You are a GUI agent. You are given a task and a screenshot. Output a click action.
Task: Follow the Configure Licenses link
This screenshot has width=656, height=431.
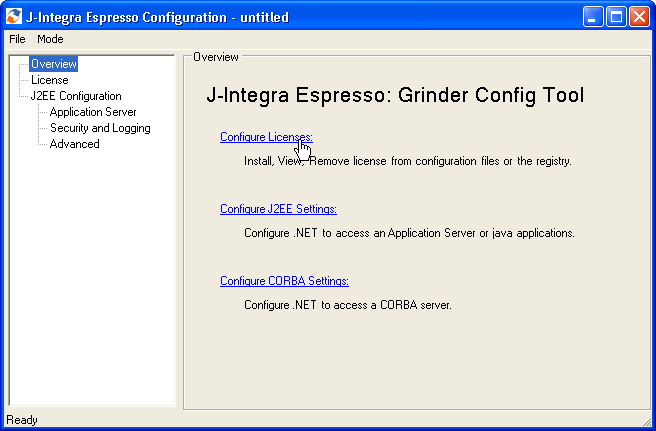[266, 137]
